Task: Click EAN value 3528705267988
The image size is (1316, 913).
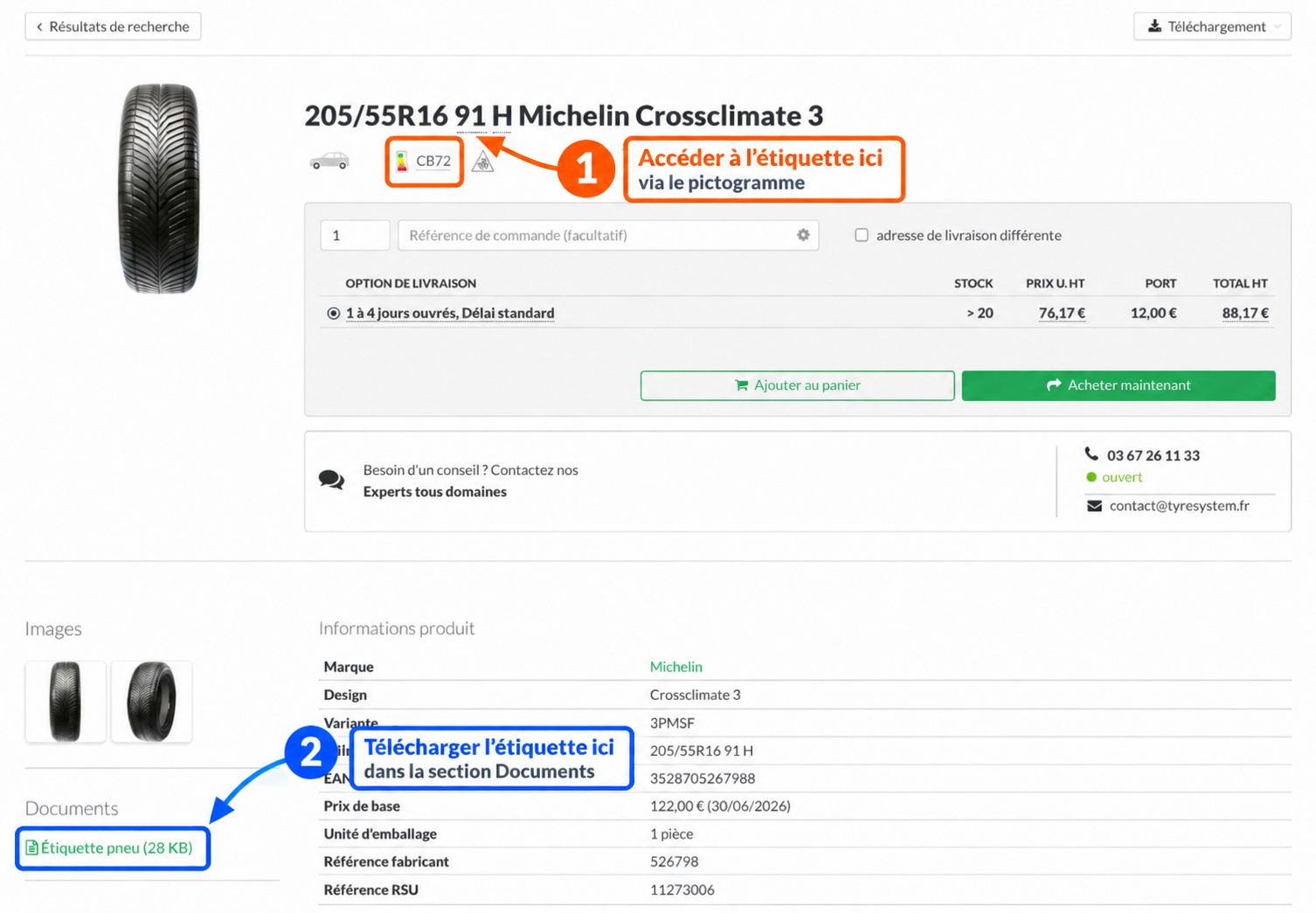Action: coord(702,778)
